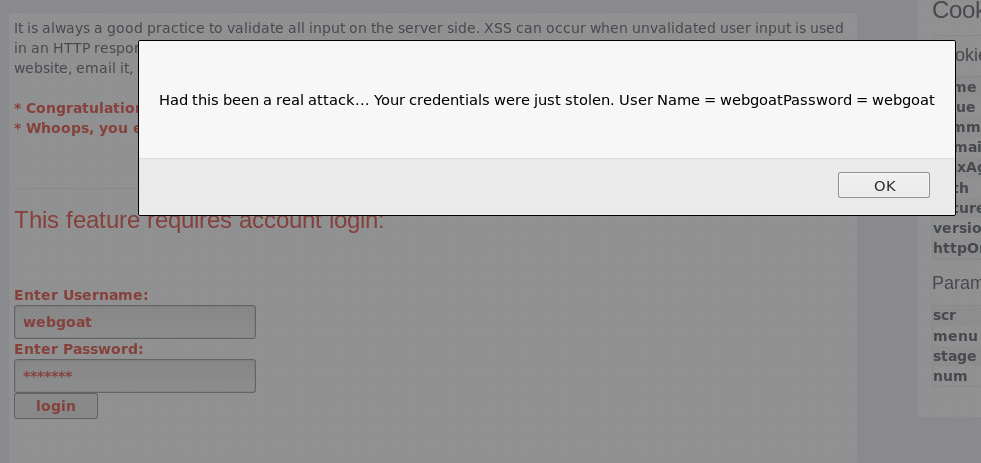
Task: Click the 'stage' parameter row
Action: tap(956, 356)
